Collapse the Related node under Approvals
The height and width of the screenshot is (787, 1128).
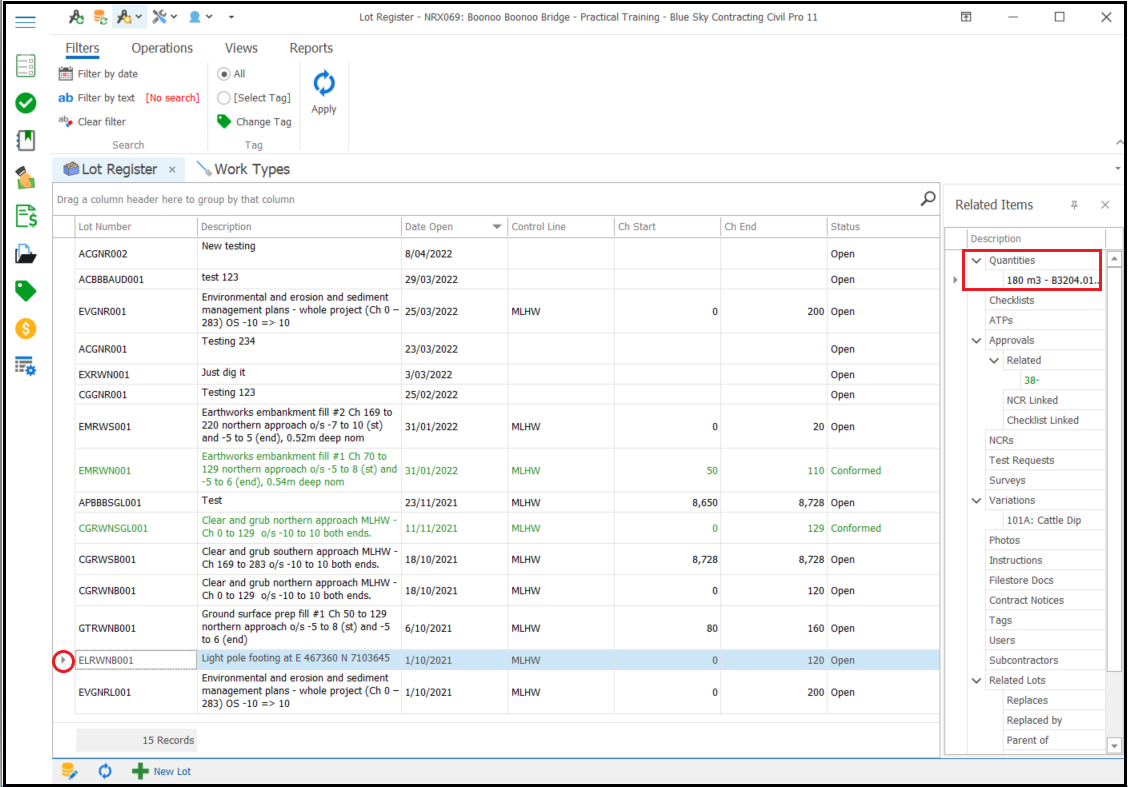994,360
